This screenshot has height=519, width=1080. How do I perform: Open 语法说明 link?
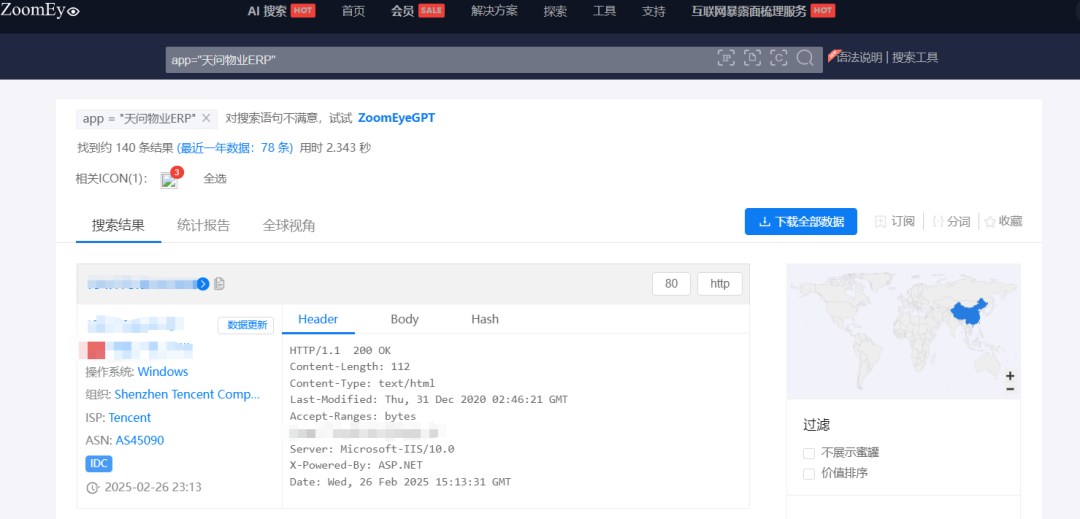pyautogui.click(x=859, y=58)
